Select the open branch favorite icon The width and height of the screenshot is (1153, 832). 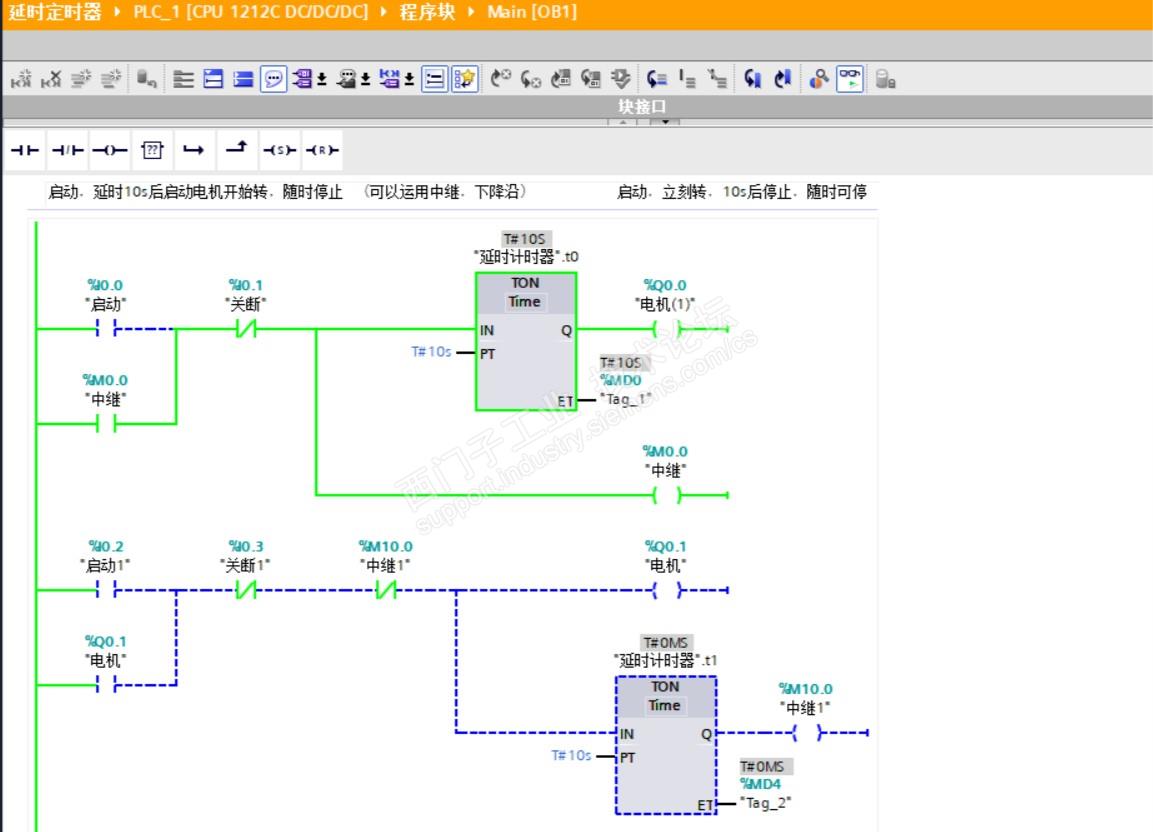pyautogui.click(x=194, y=150)
